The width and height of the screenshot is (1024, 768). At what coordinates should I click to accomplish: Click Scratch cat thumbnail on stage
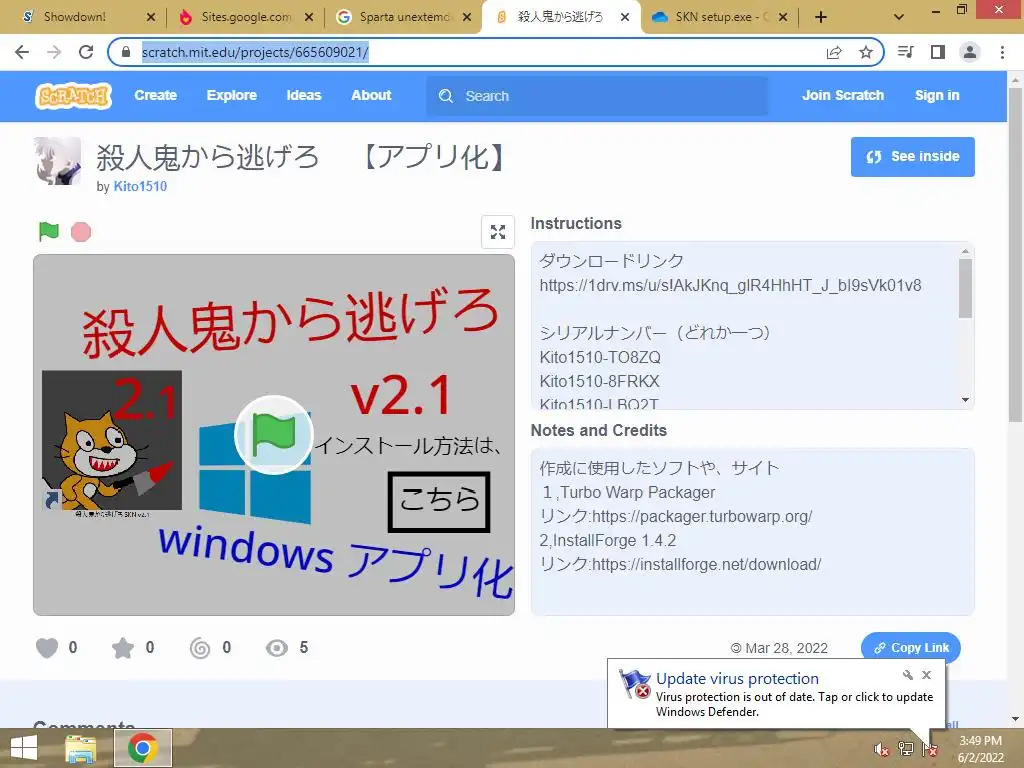click(x=112, y=440)
